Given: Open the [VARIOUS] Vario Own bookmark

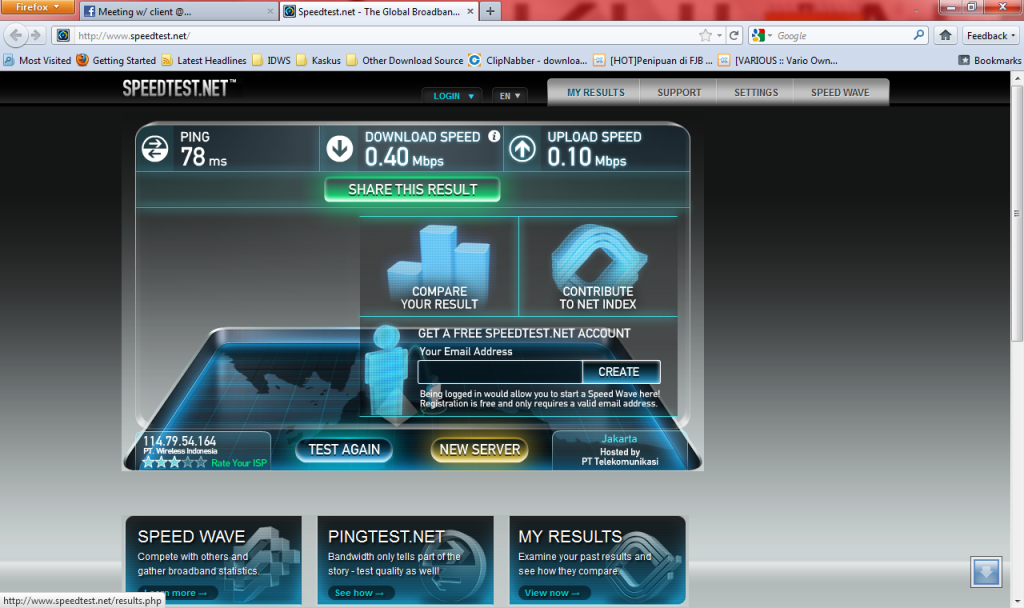Looking at the screenshot, I should pyautogui.click(x=778, y=60).
